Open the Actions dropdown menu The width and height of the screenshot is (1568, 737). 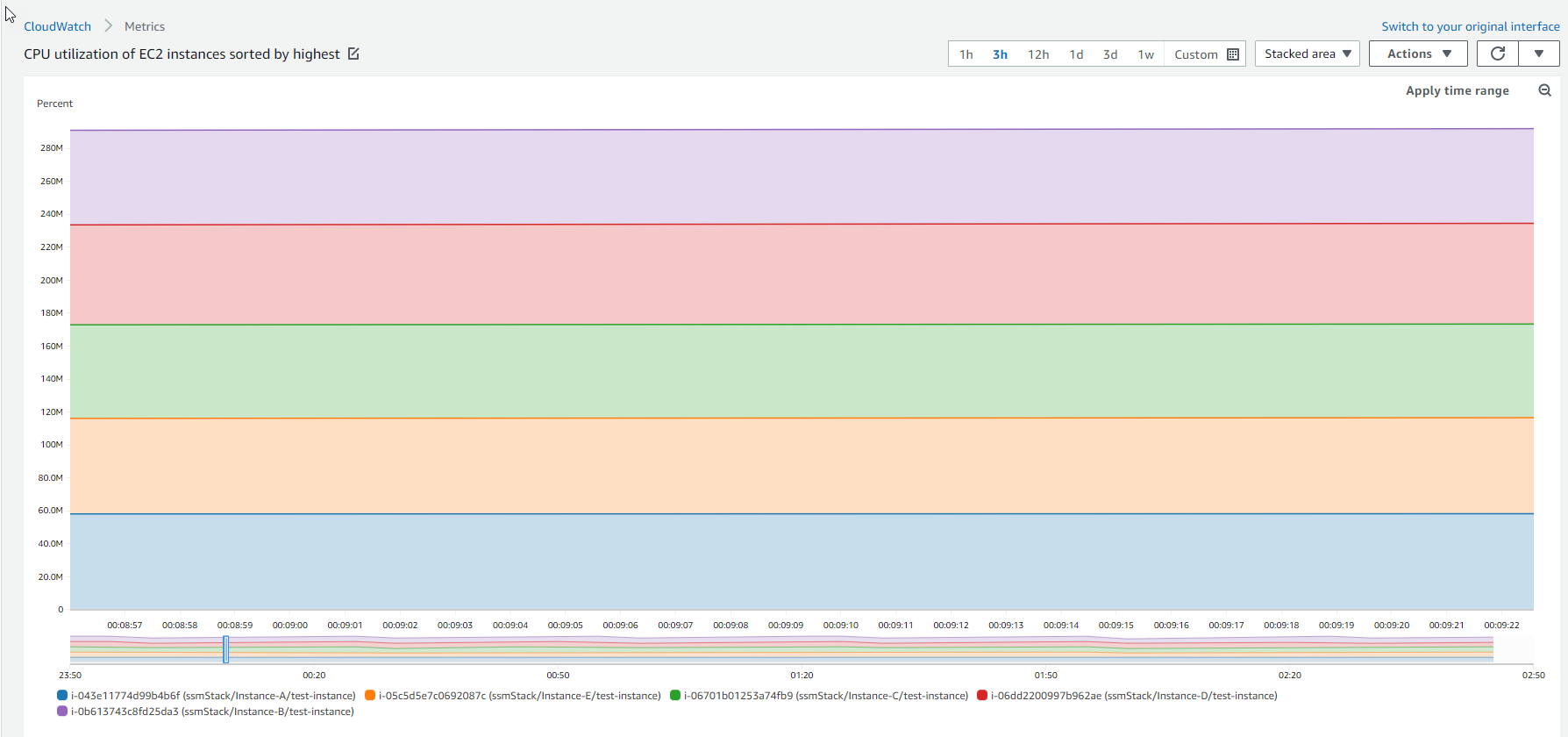tap(1418, 54)
